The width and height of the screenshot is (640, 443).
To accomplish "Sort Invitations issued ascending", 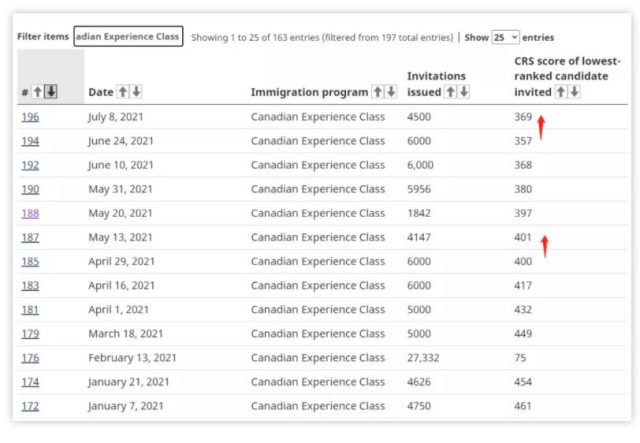I will click(x=450, y=92).
